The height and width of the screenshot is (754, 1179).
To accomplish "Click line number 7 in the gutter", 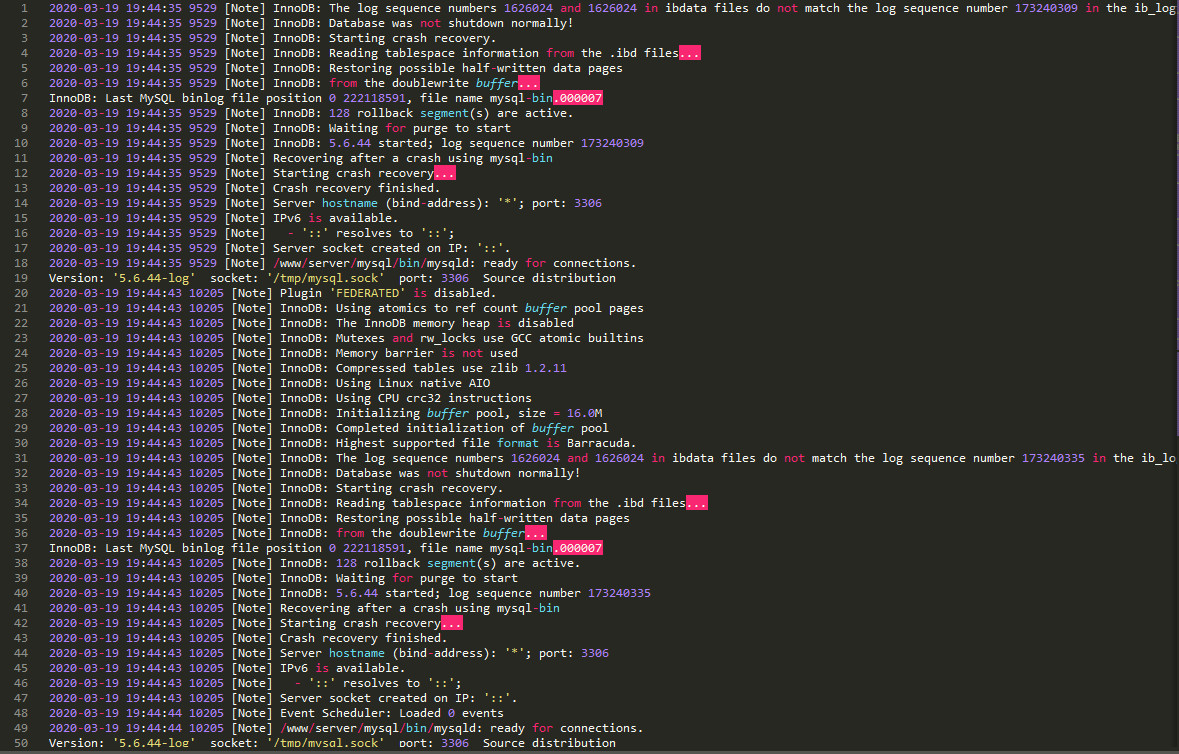I will coord(23,98).
